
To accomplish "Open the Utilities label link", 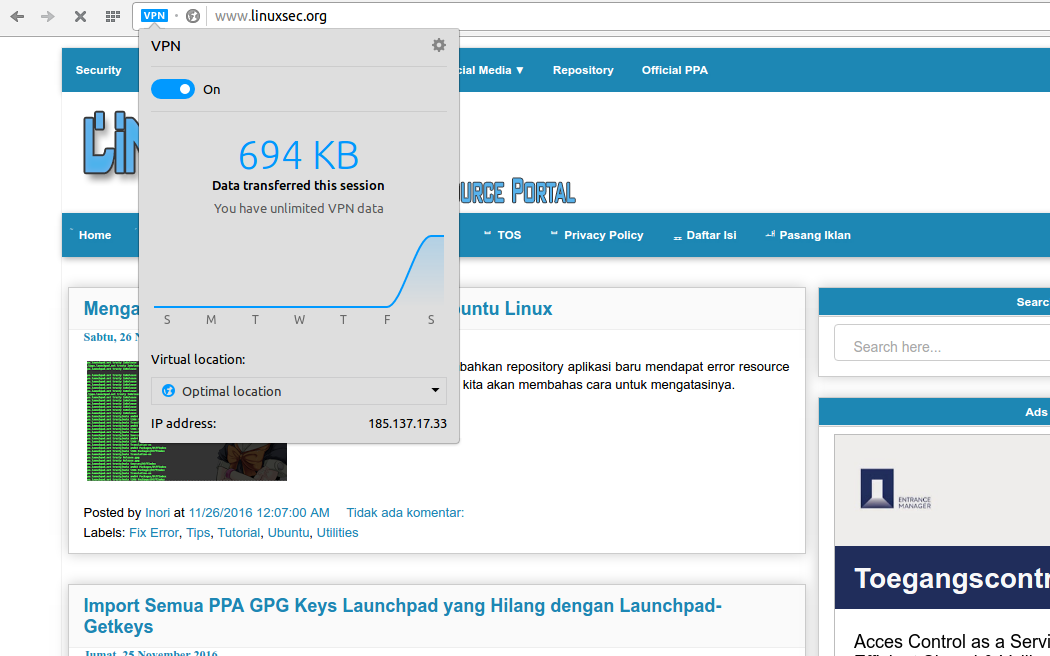I will (338, 533).
